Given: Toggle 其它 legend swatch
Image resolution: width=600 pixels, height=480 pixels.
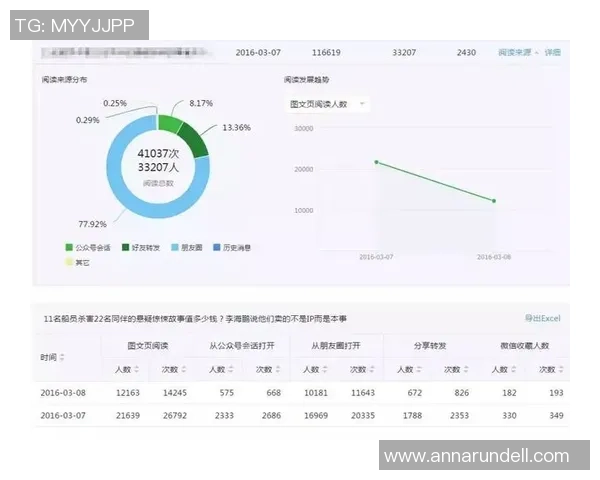Looking at the screenshot, I should pos(69,262).
